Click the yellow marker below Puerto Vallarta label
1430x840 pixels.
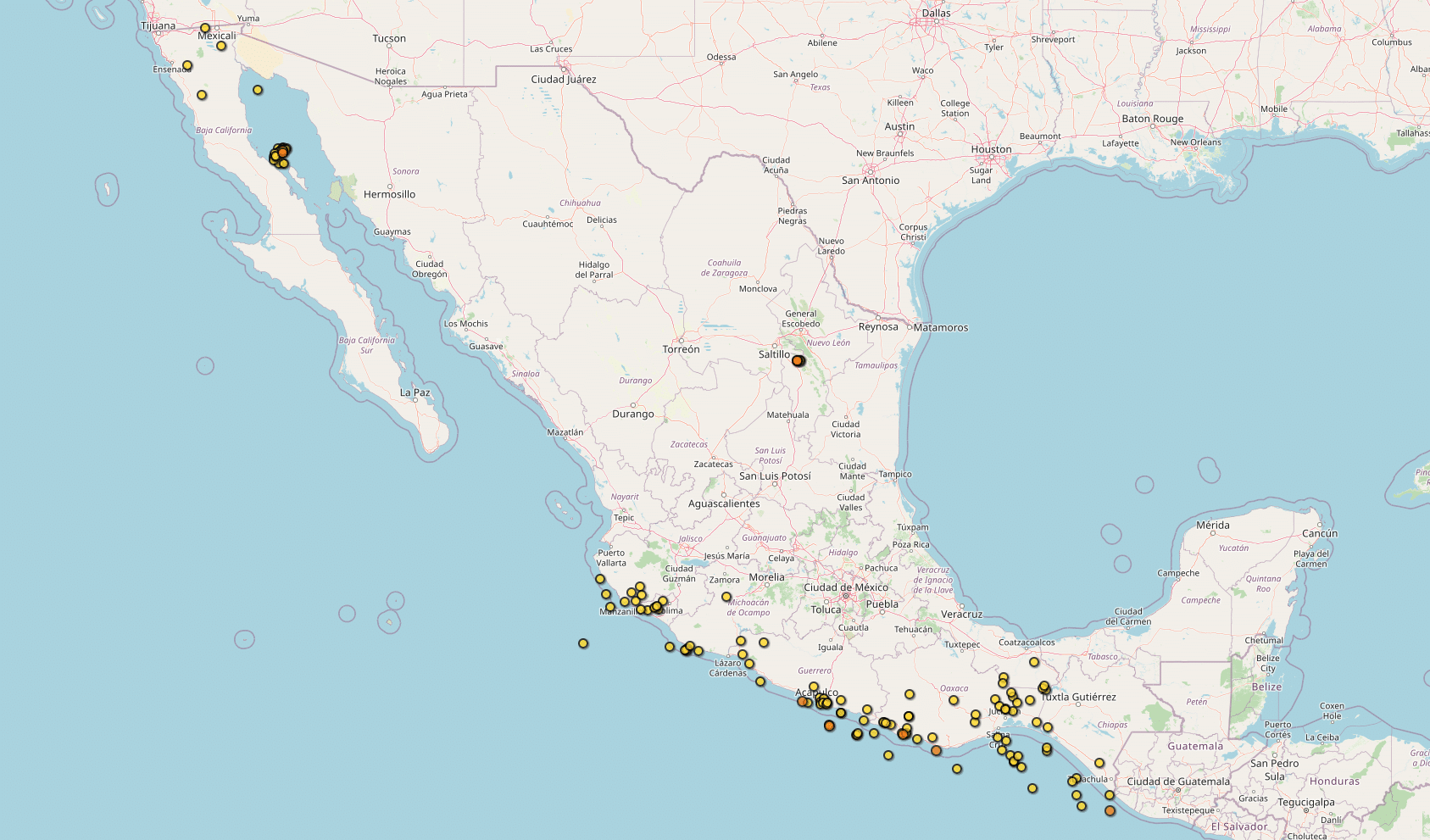tap(600, 579)
